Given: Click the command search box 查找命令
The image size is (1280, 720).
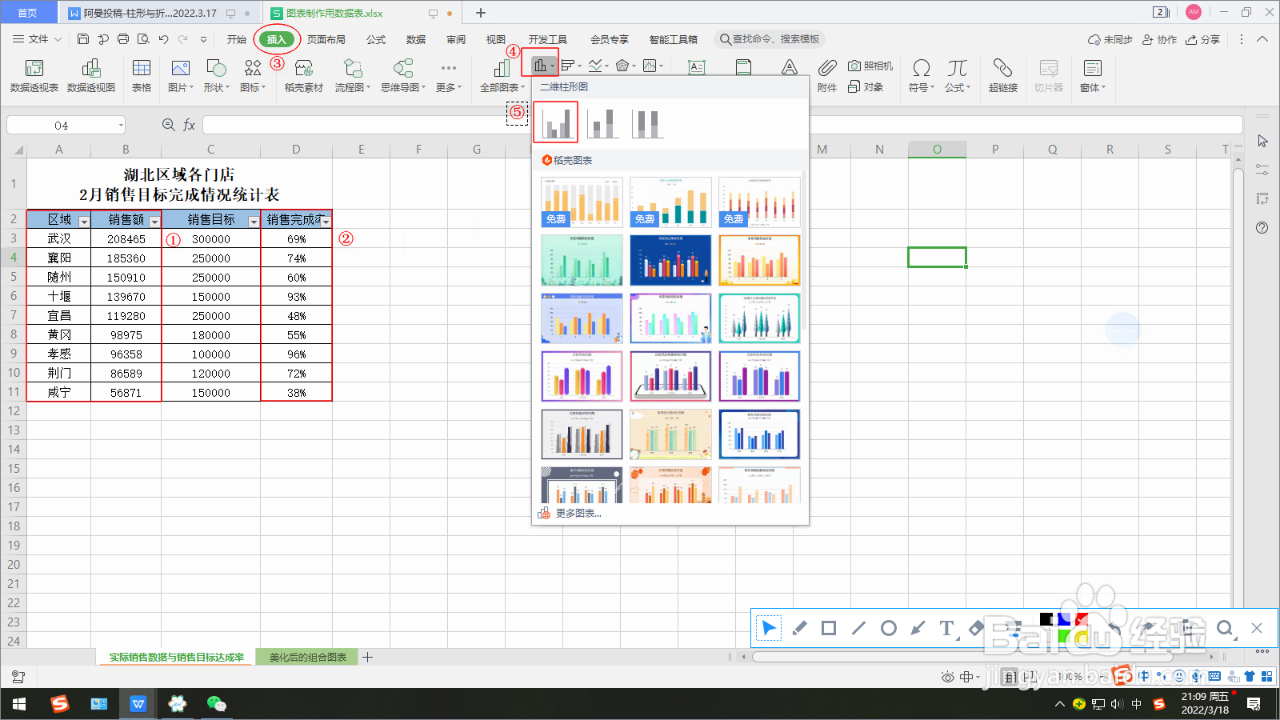Looking at the screenshot, I should (x=770, y=39).
